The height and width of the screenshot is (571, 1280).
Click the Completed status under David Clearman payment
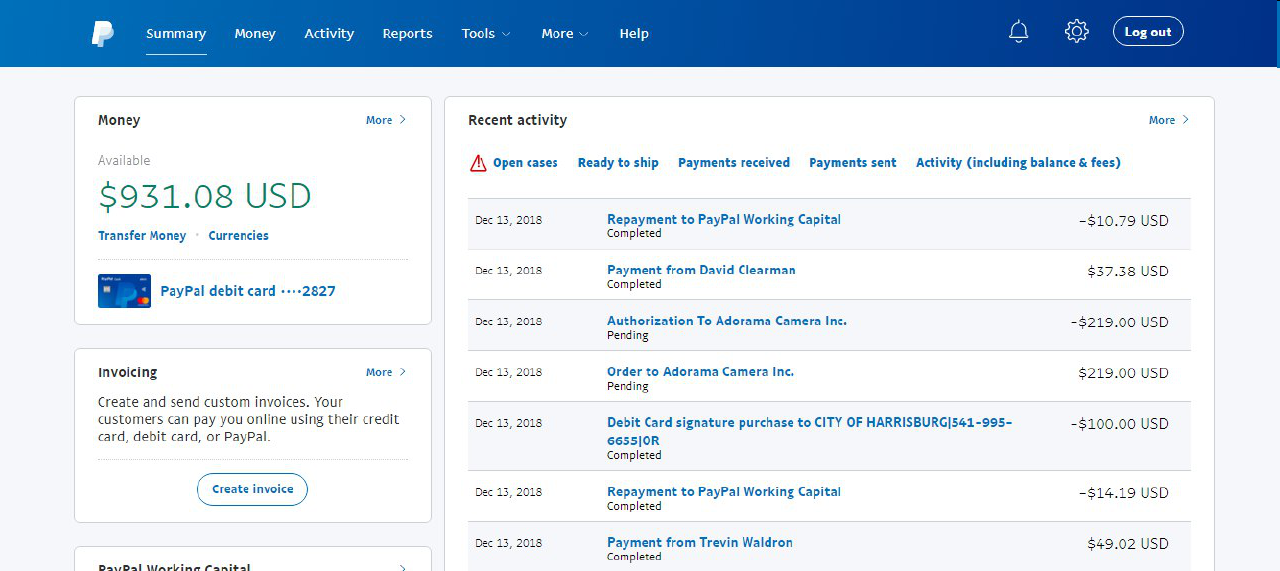[x=634, y=284]
